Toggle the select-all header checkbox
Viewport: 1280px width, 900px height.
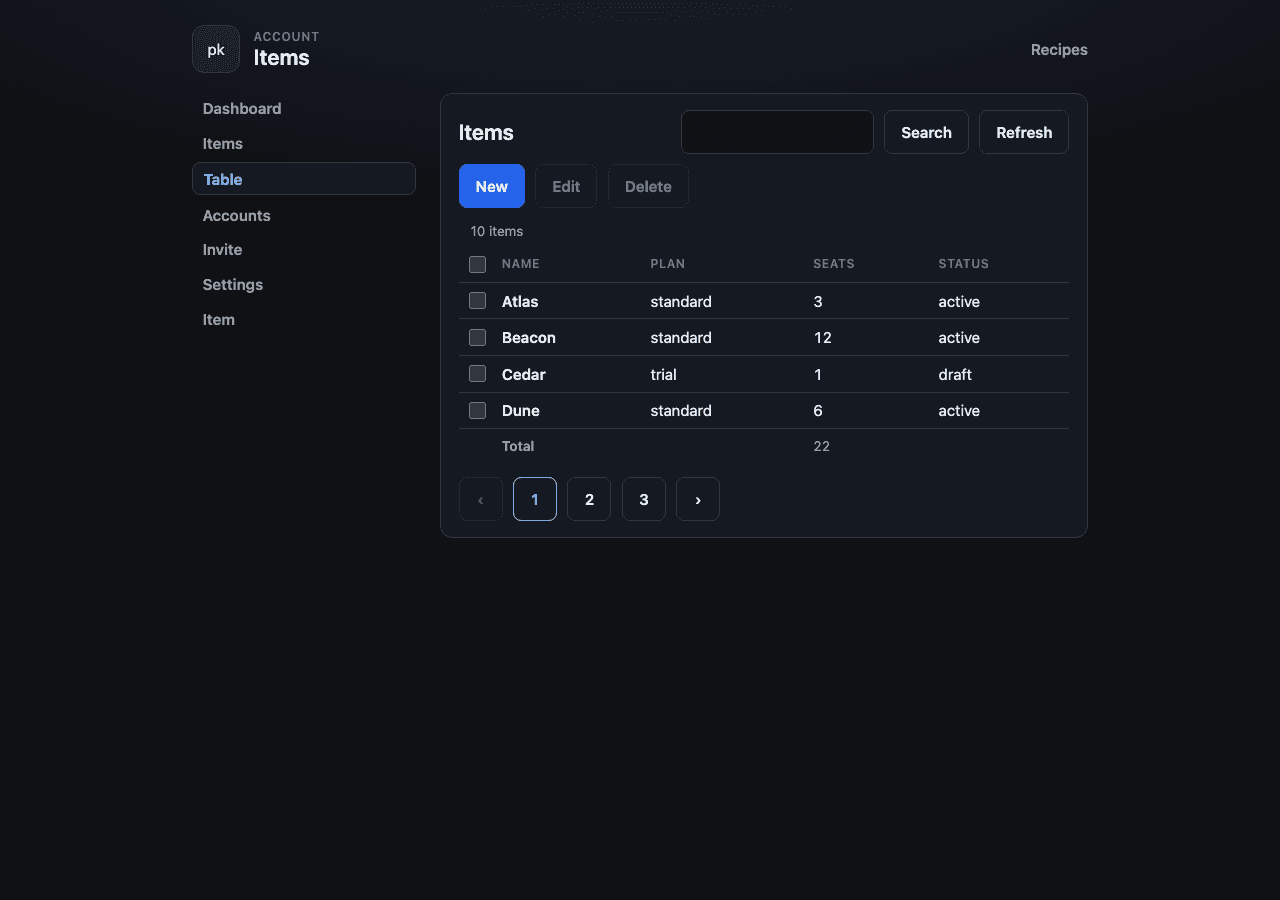[x=478, y=264]
